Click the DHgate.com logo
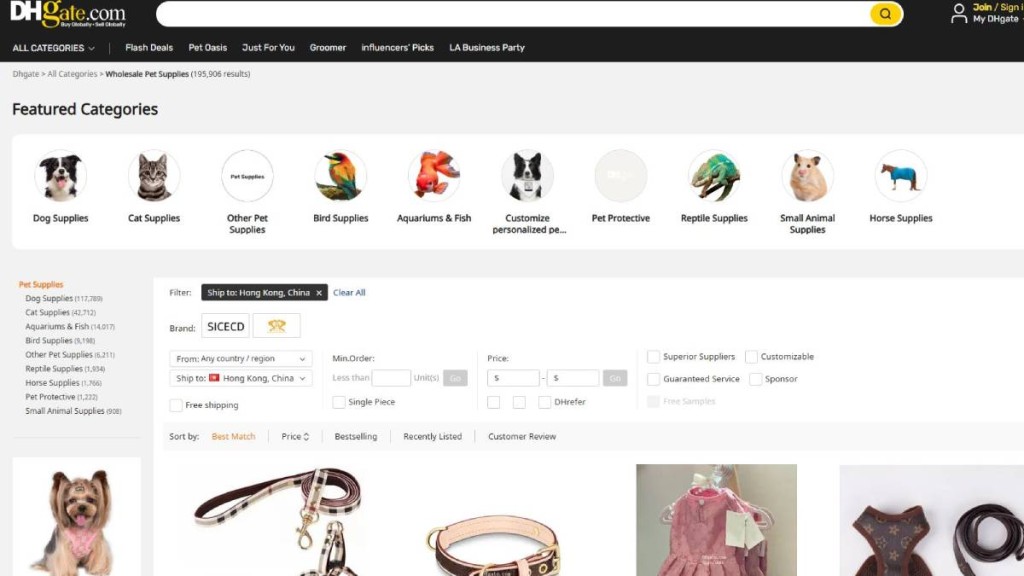 coord(68,14)
